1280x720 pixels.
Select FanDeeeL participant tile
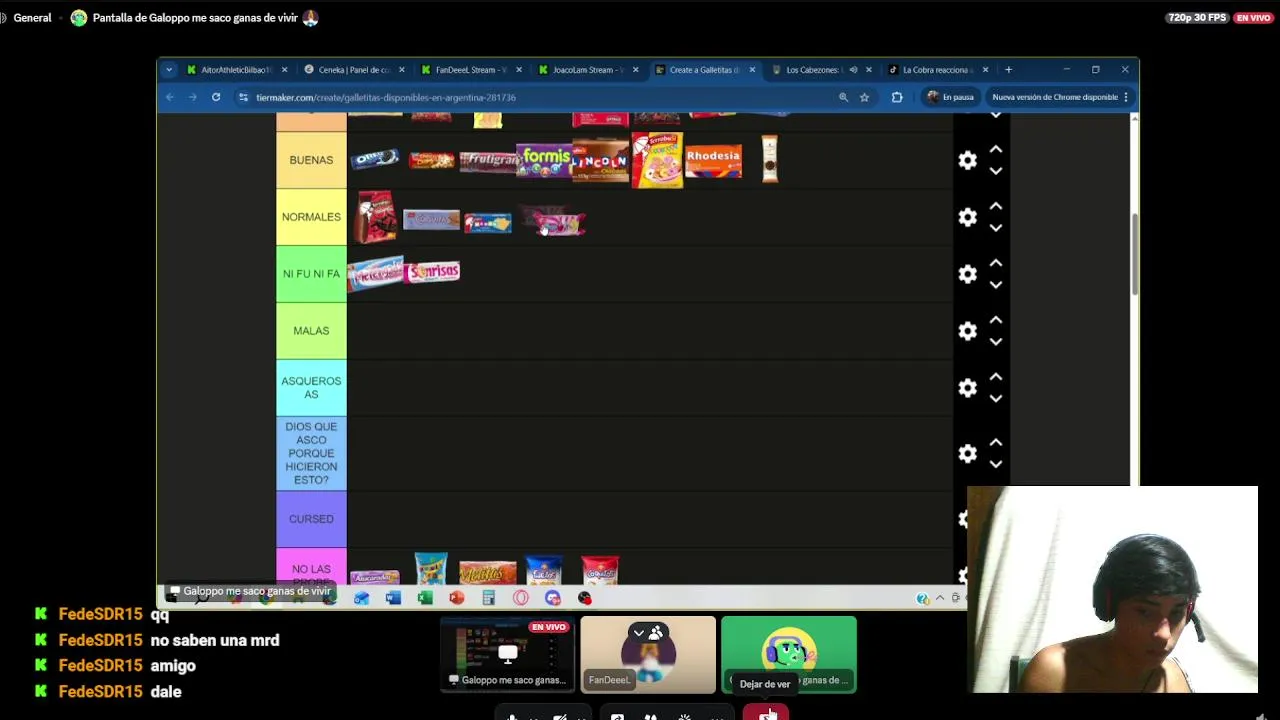tap(648, 655)
